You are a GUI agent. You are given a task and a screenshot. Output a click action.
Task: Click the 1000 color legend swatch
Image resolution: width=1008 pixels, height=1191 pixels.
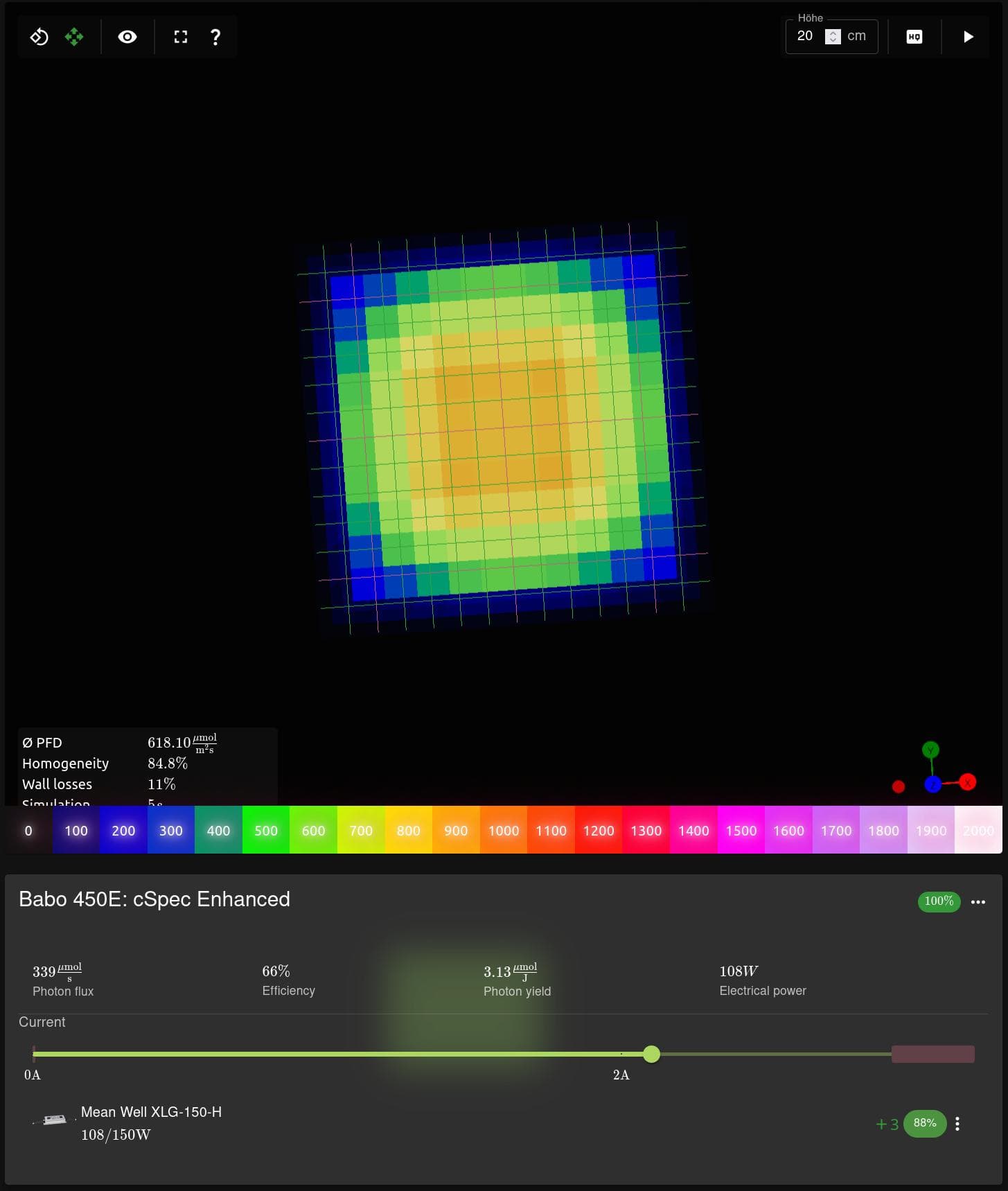click(504, 830)
